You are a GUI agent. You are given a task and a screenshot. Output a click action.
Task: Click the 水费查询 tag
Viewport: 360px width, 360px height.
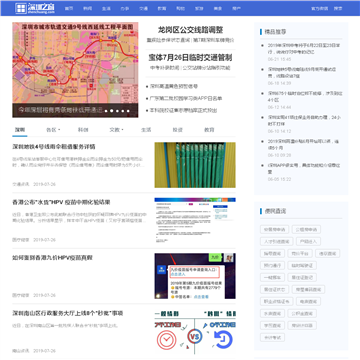coord(272,313)
